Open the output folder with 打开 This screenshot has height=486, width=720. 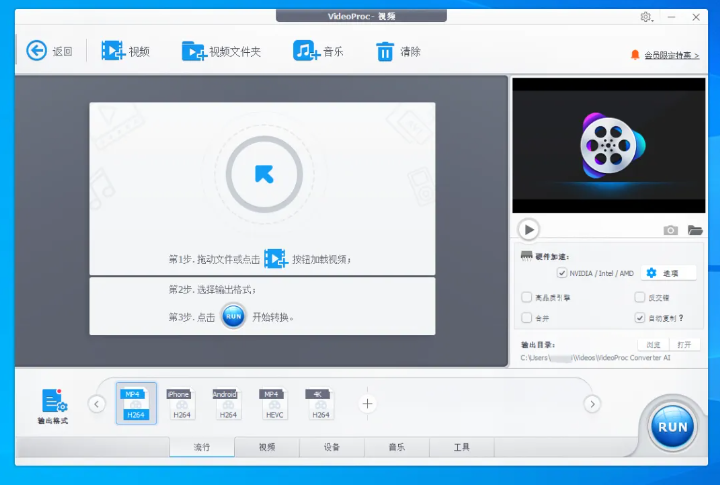[684, 345]
